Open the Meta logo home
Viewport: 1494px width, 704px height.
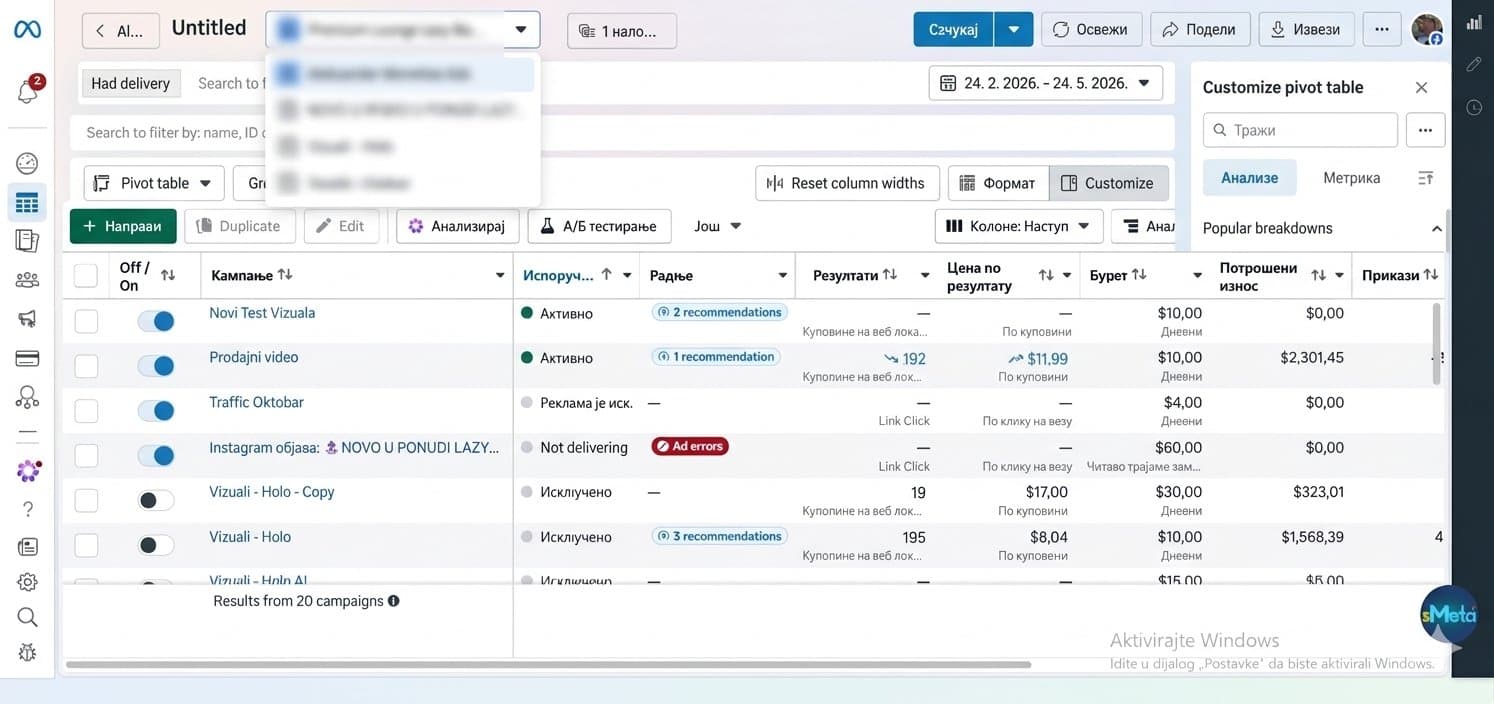(27, 29)
